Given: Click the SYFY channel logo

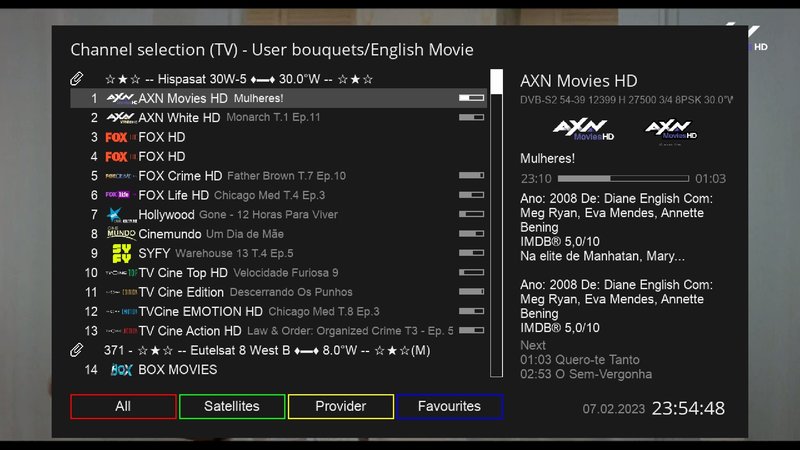Looking at the screenshot, I should (x=121, y=253).
